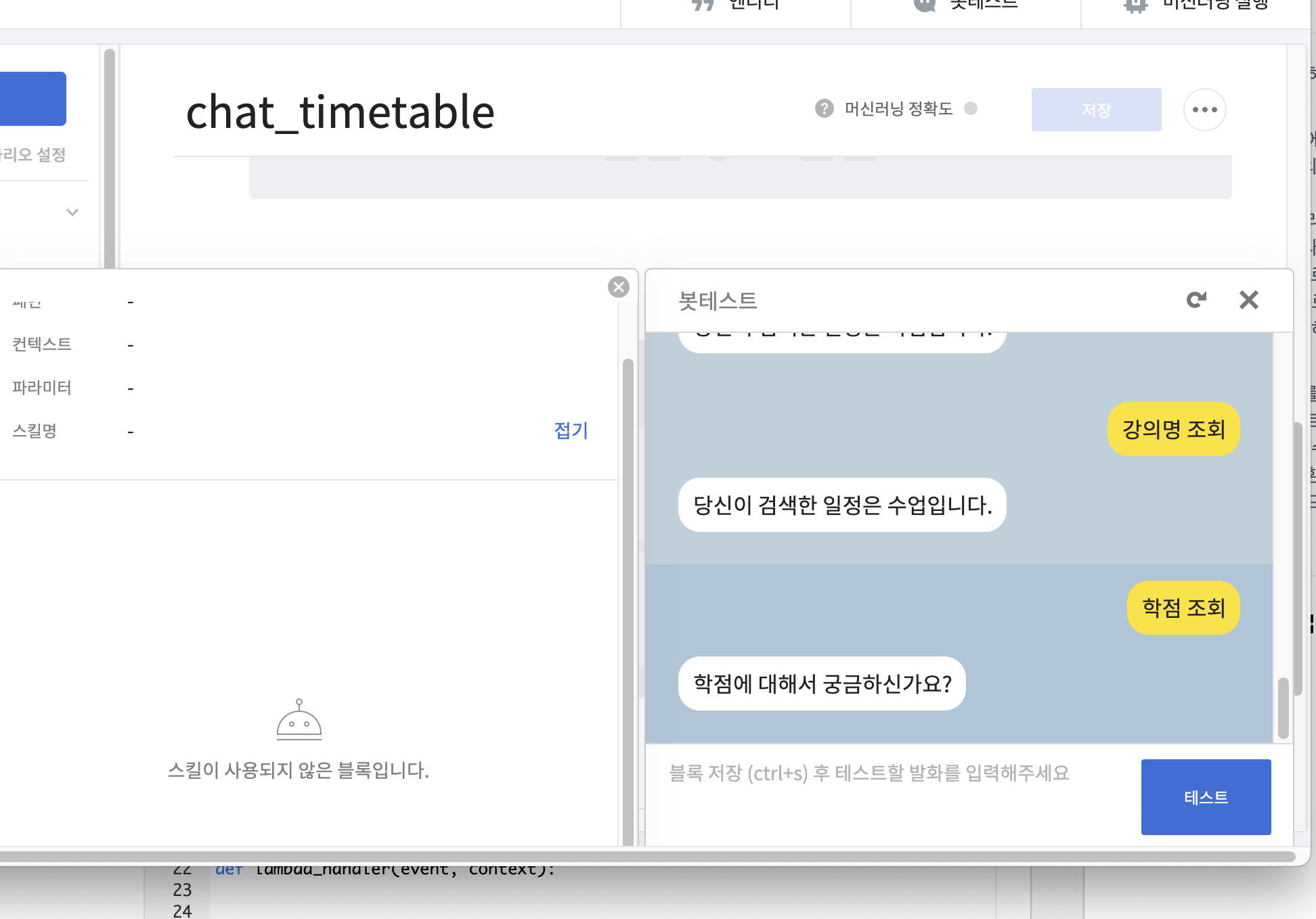Image resolution: width=1316 pixels, height=919 pixels.
Task: Close the block detail panel with circled X
Action: click(x=618, y=287)
